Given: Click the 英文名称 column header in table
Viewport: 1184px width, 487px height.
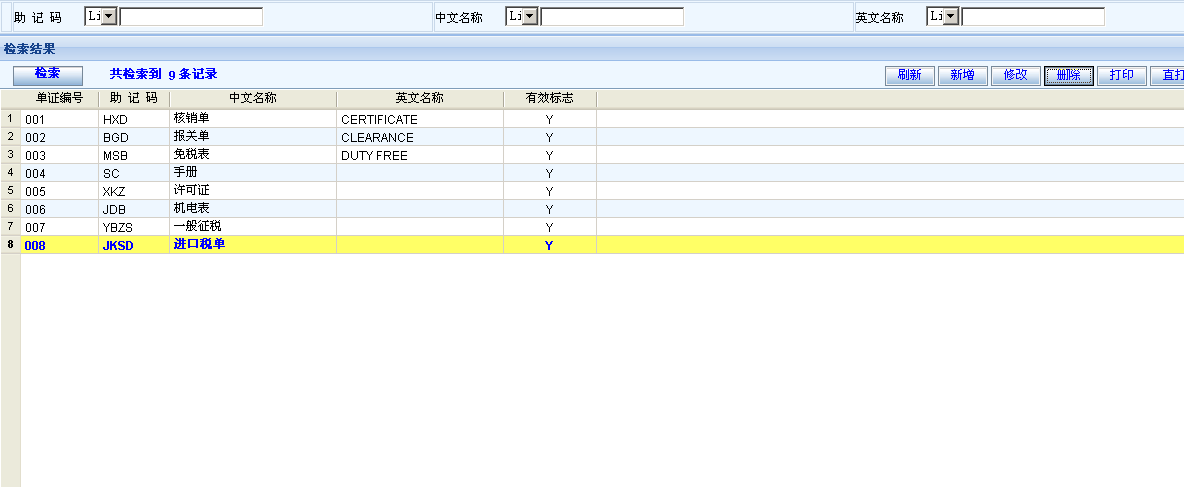Looking at the screenshot, I should point(419,98).
